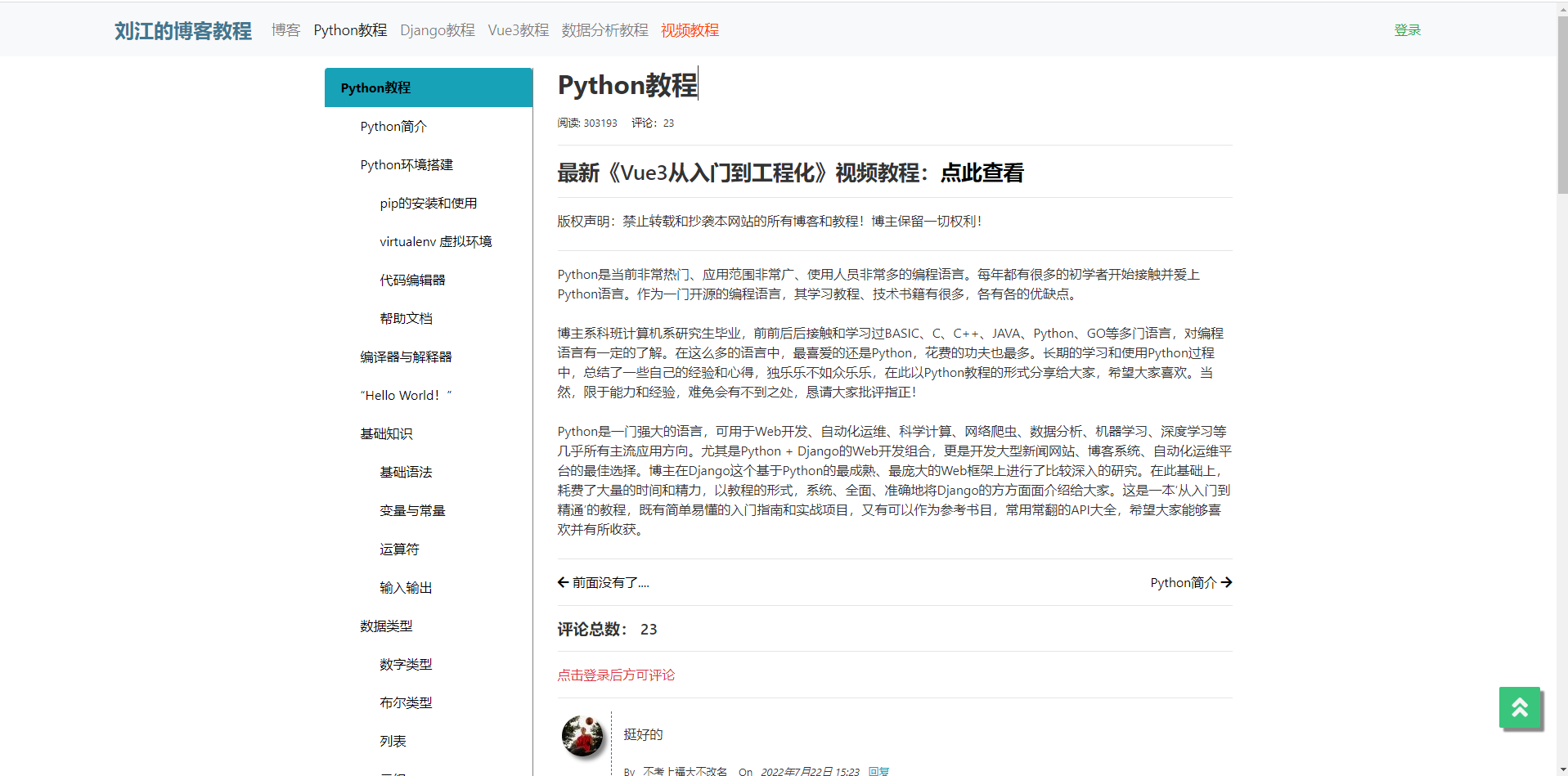Open pip的安装和使用 chapter
This screenshot has width=1568, height=776.
tap(429, 203)
